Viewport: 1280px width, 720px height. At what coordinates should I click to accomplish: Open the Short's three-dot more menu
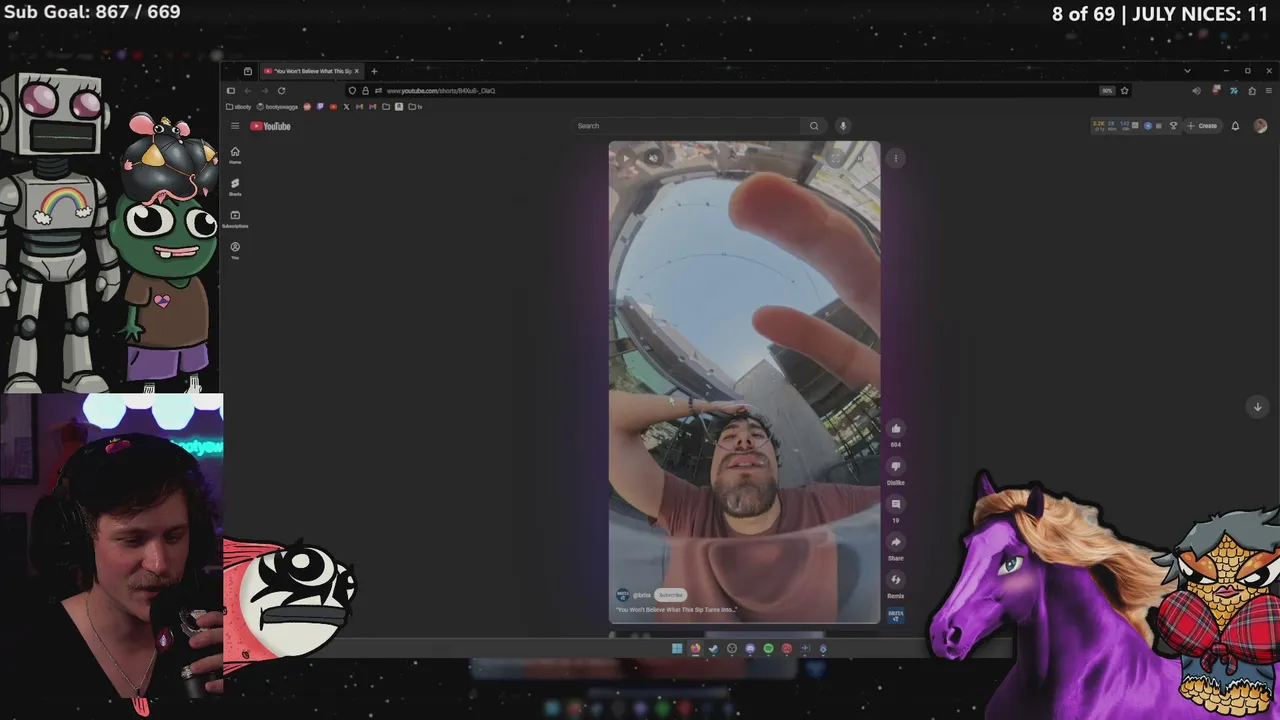[896, 158]
